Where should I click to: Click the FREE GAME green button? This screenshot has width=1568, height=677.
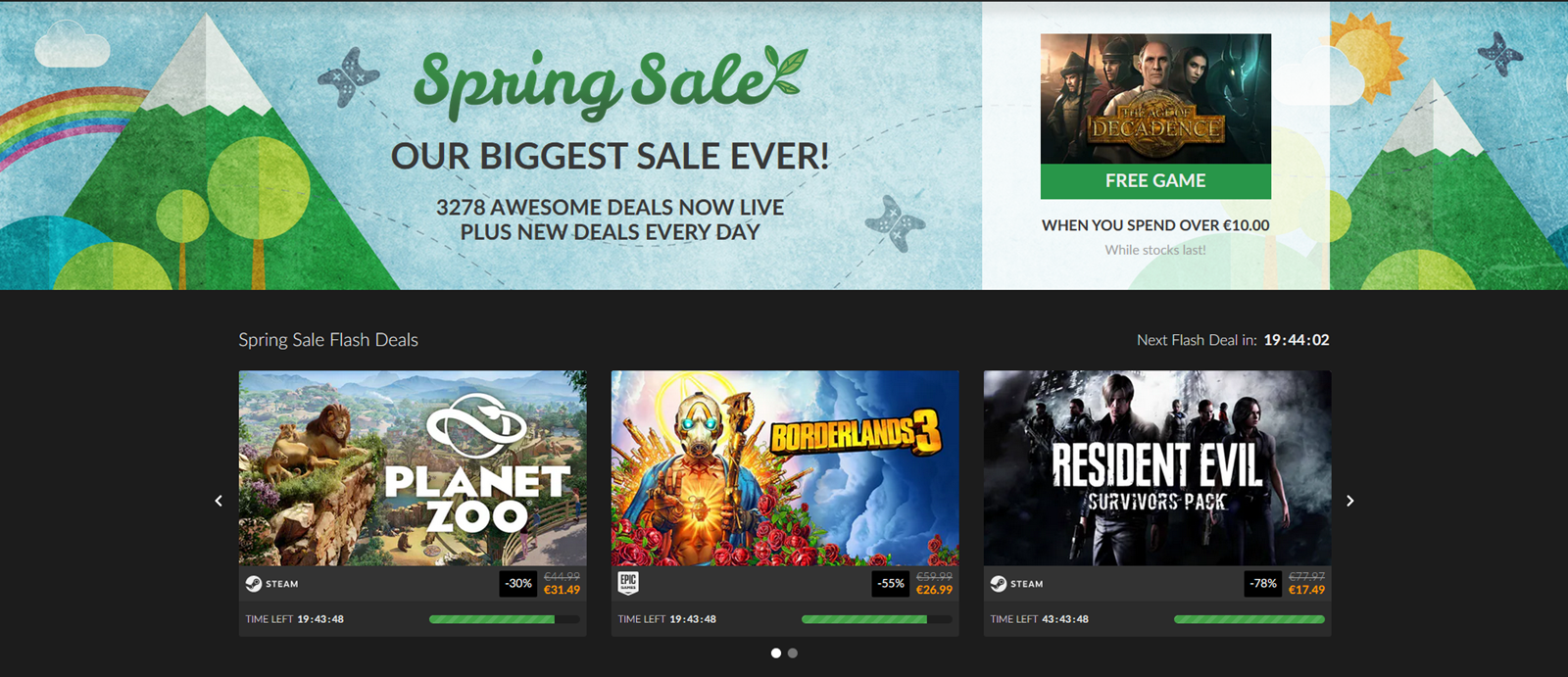coord(1155,180)
